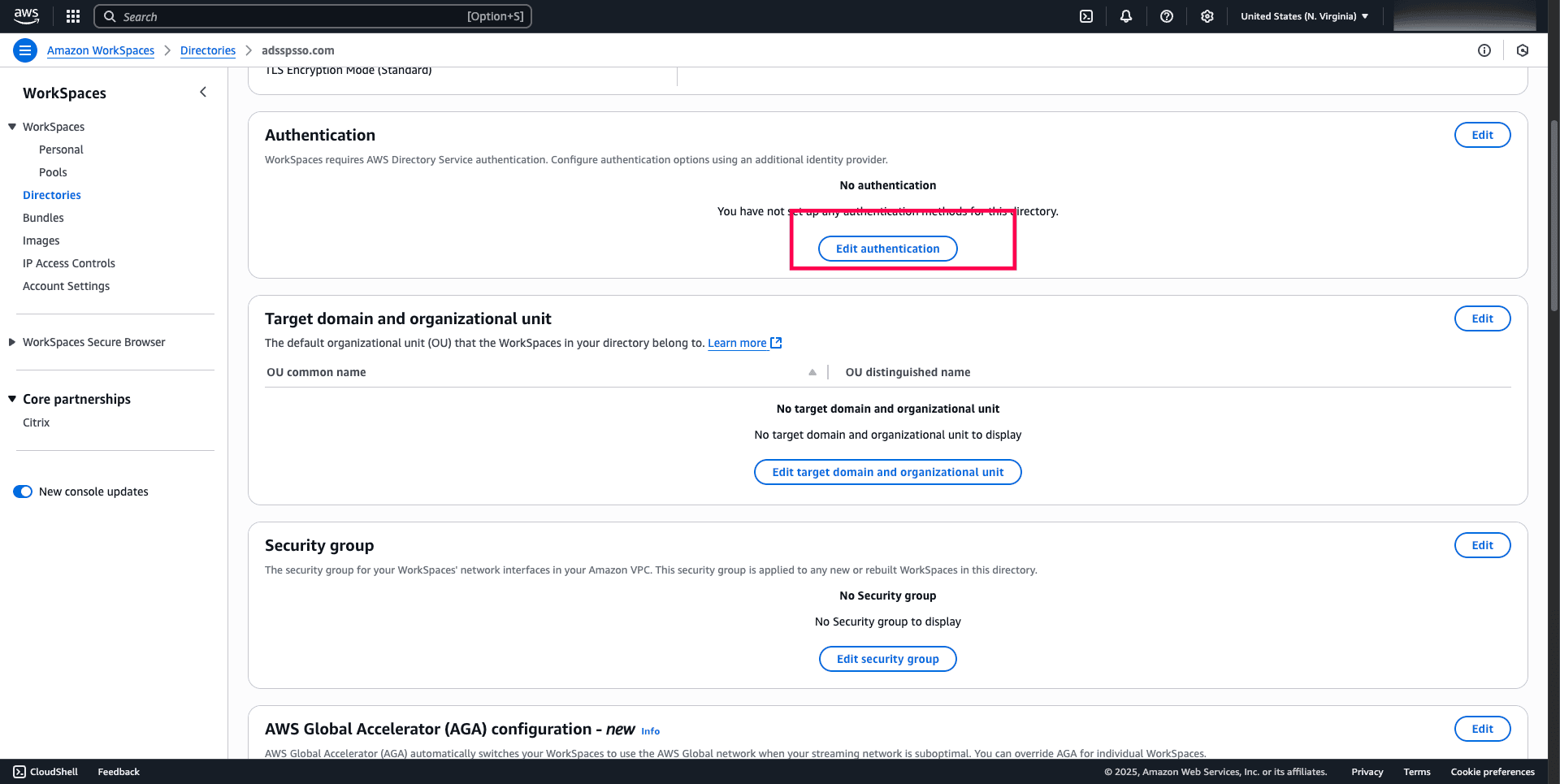Click external link icon next to Learn more
This screenshot has height=784, width=1560.
pos(776,343)
